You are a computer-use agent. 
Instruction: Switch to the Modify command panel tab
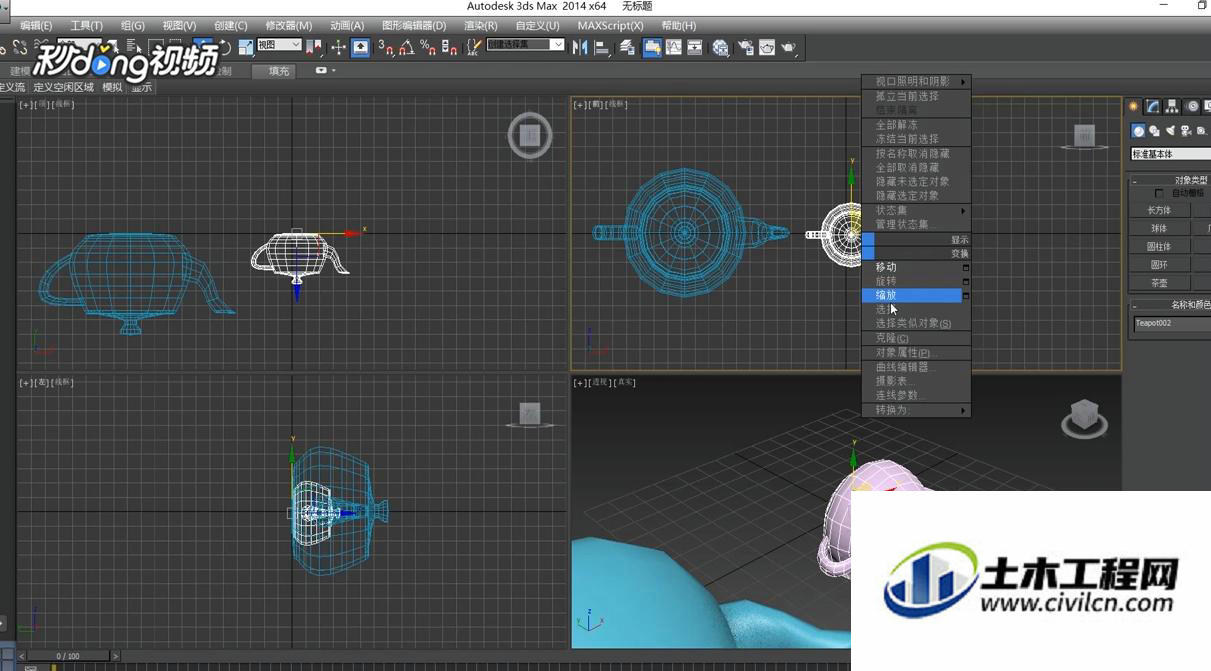coord(1153,106)
